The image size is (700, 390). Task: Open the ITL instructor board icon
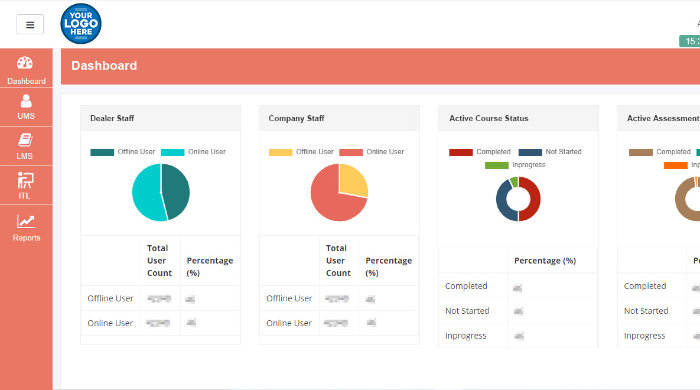(x=25, y=180)
